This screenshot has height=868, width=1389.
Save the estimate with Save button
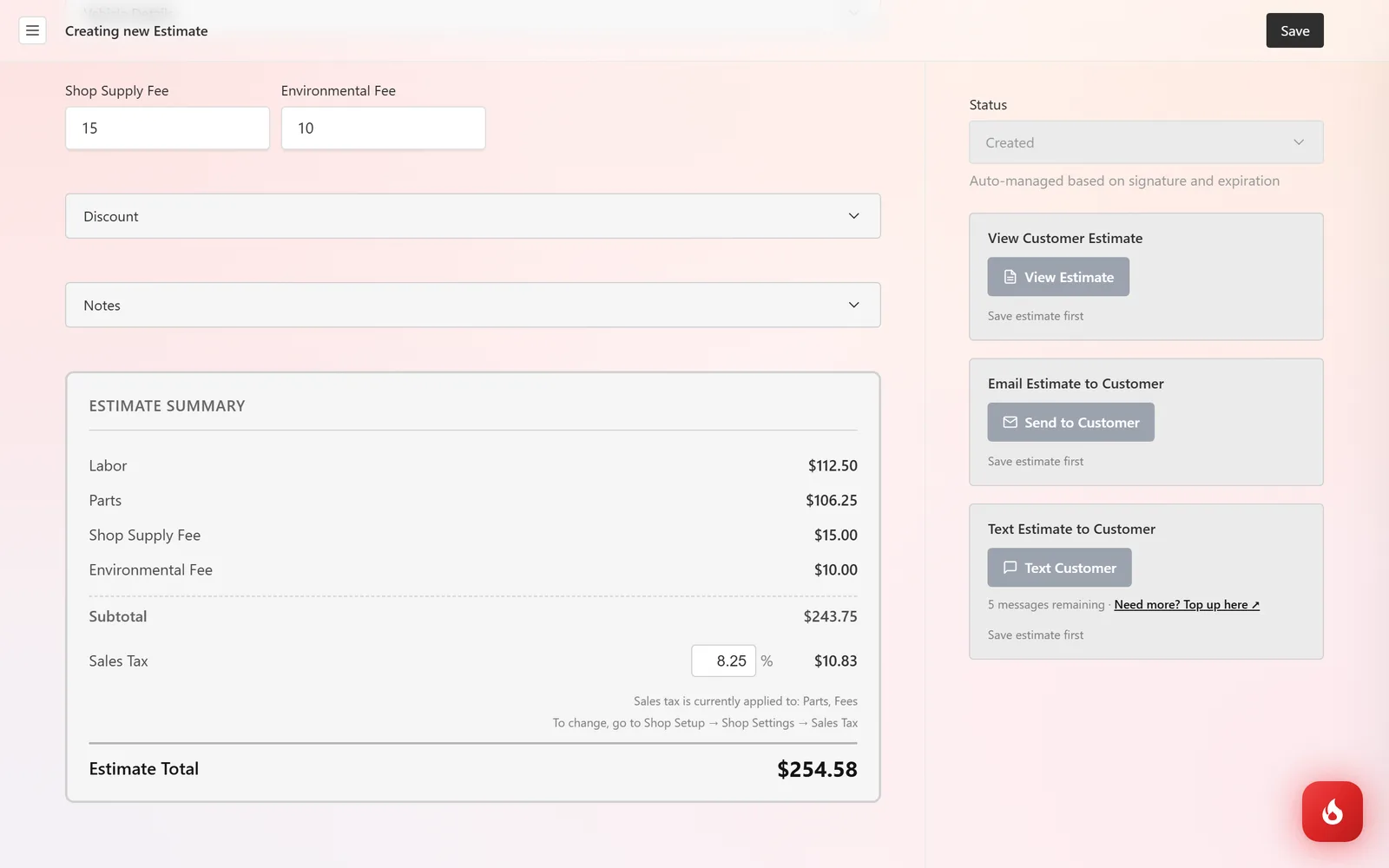coord(1294,30)
